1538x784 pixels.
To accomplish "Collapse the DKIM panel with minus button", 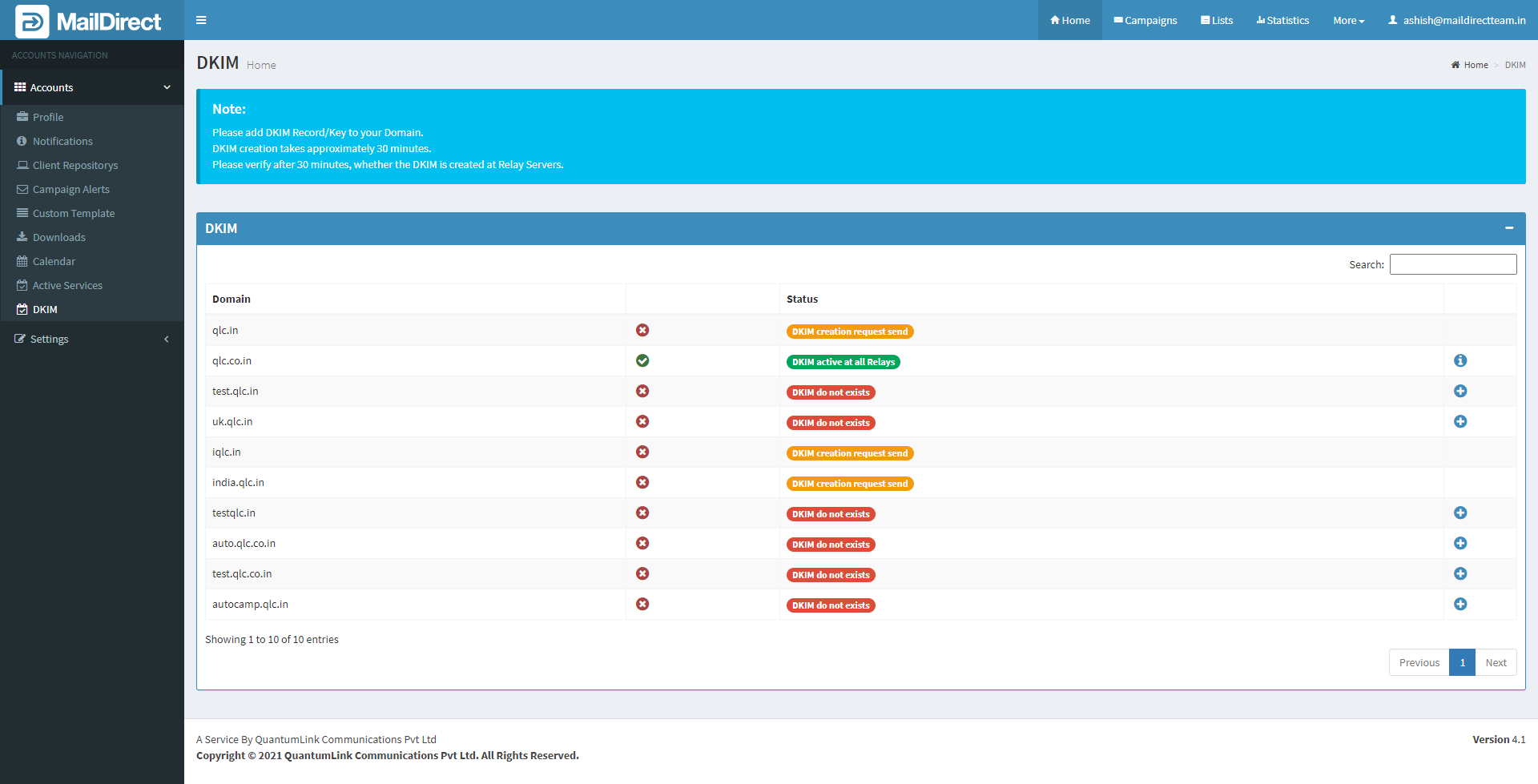I will click(1508, 228).
